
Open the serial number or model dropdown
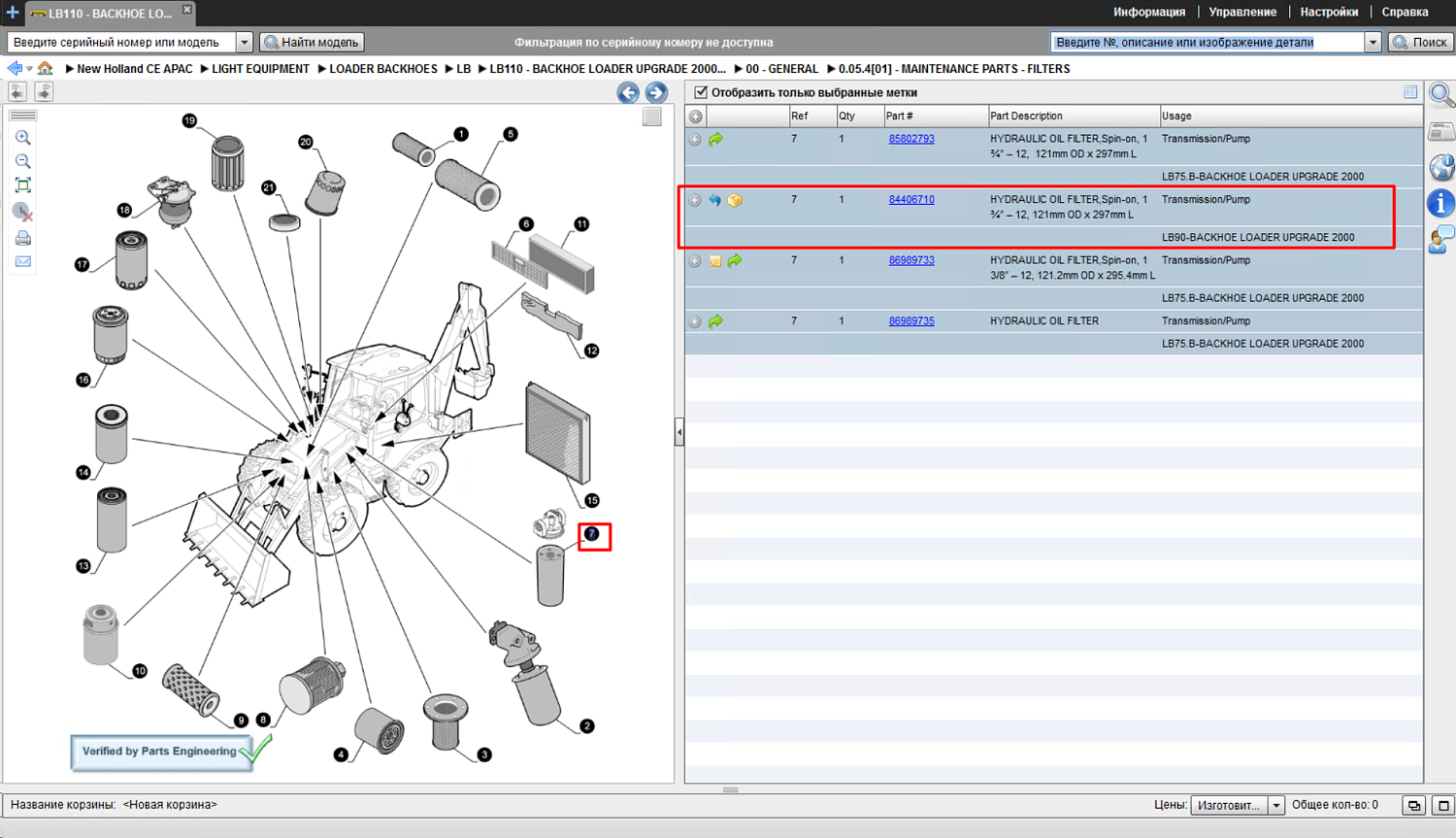coord(245,42)
